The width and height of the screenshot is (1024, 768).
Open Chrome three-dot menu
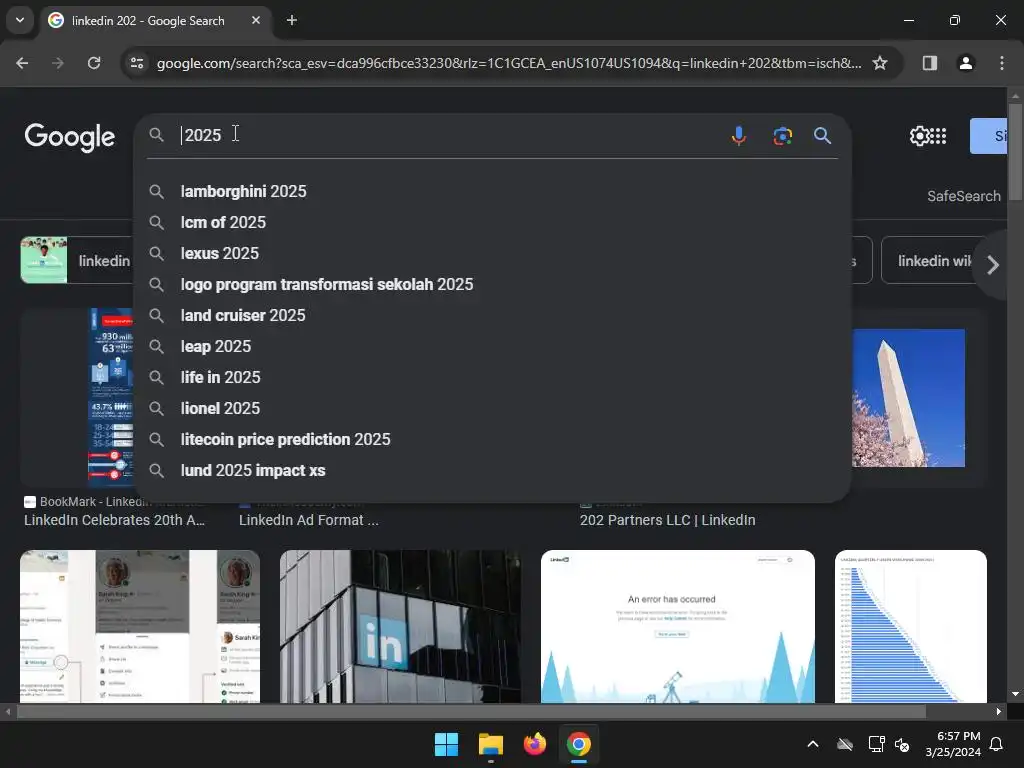click(1001, 63)
